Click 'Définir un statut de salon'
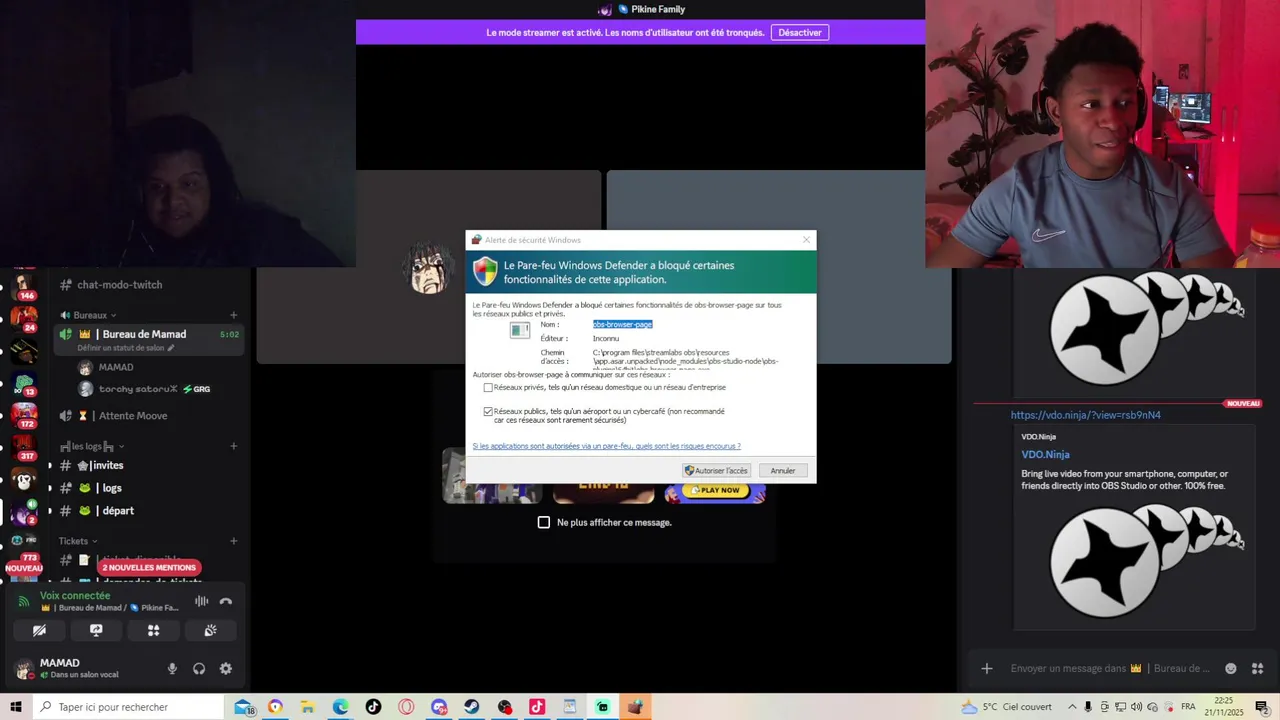 point(126,348)
